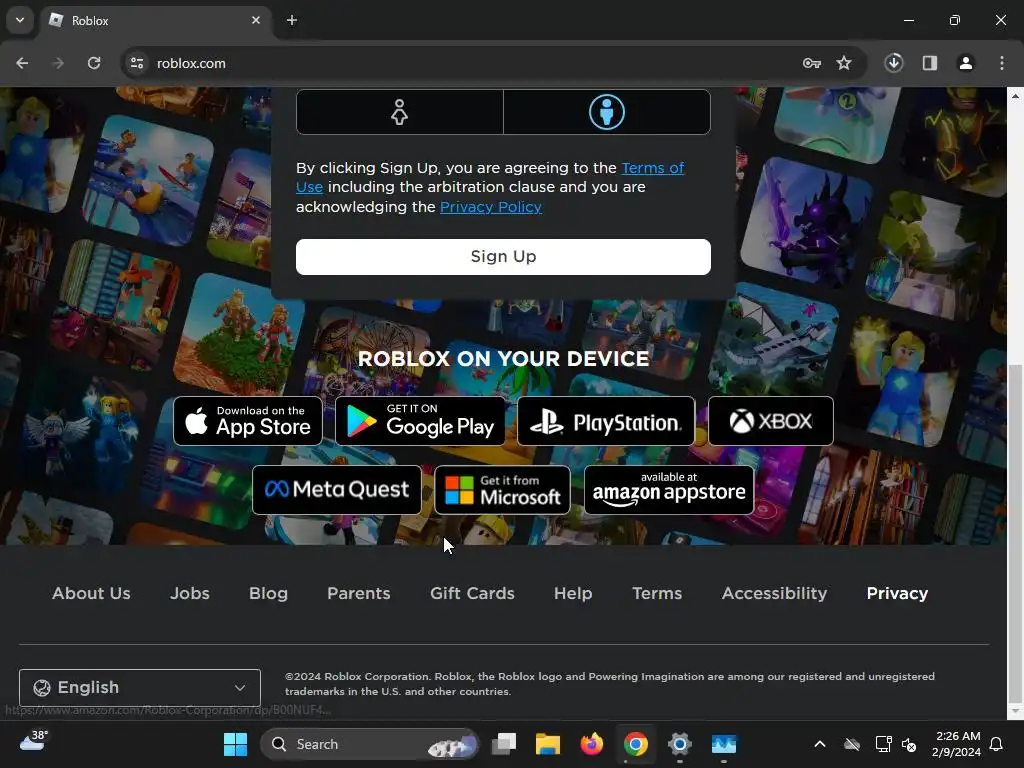
Task: Open the Xbox store badge
Action: tap(771, 421)
